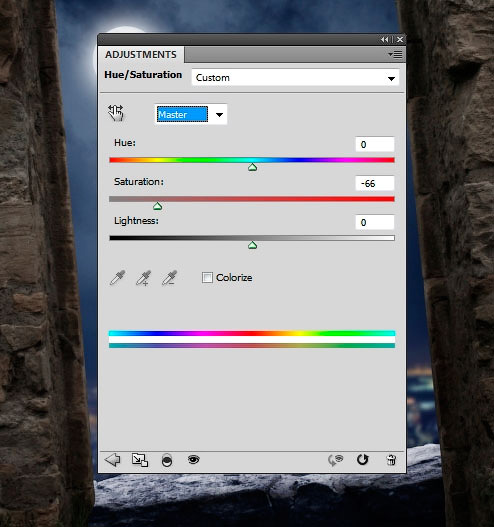Pick the eyedropper tool

click(117, 278)
